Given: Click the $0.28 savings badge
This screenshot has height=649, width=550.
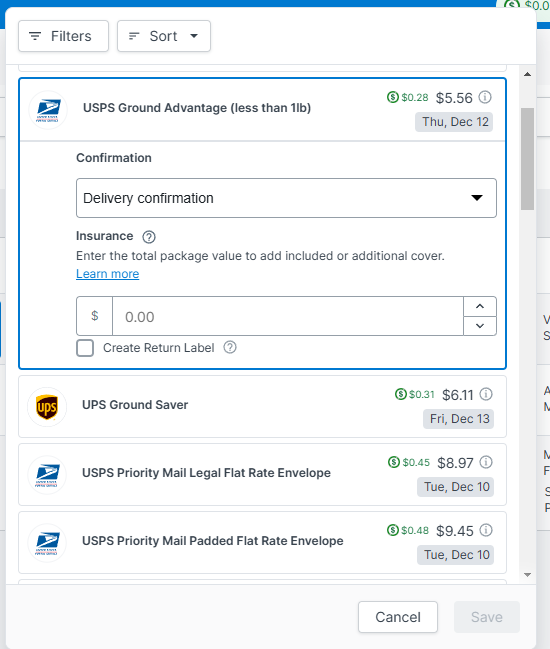Looking at the screenshot, I should pos(408,97).
